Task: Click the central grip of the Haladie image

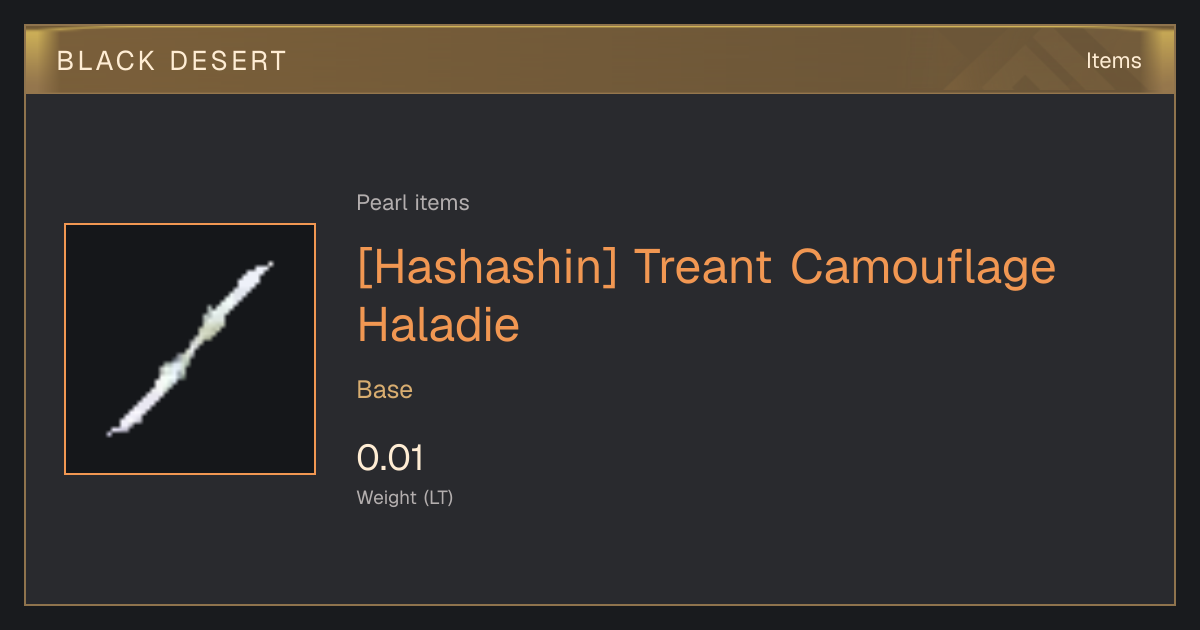Action: coord(192,347)
